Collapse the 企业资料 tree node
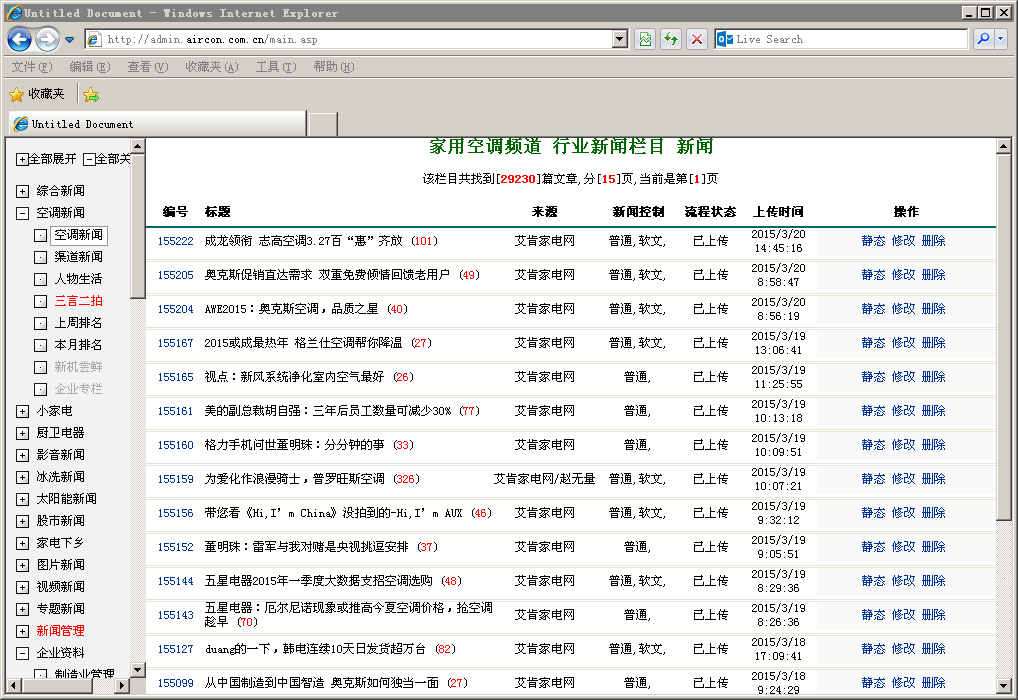Image resolution: width=1018 pixels, height=700 pixels. 23,654
